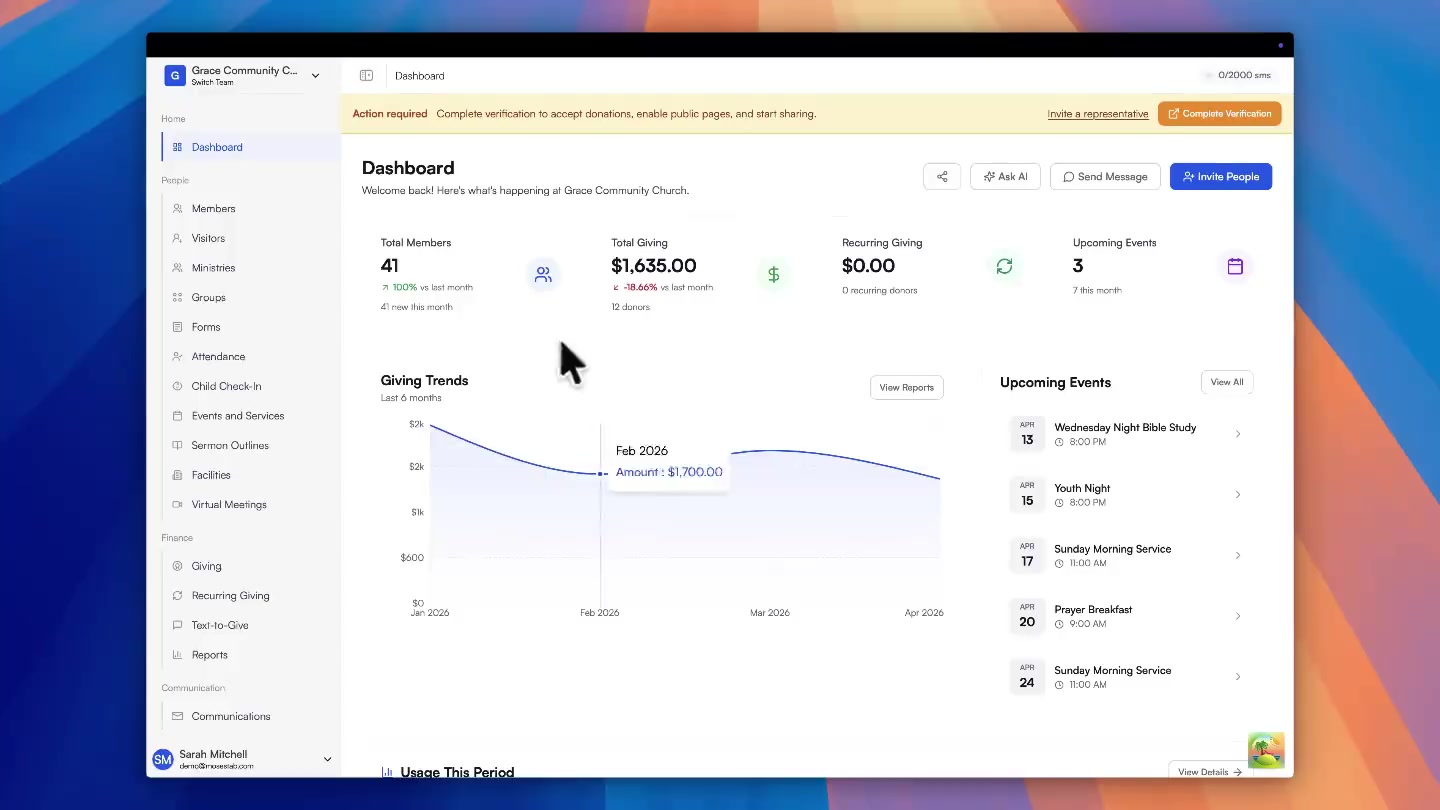Expand the Sarah Mitchell account menu

[x=327, y=760]
